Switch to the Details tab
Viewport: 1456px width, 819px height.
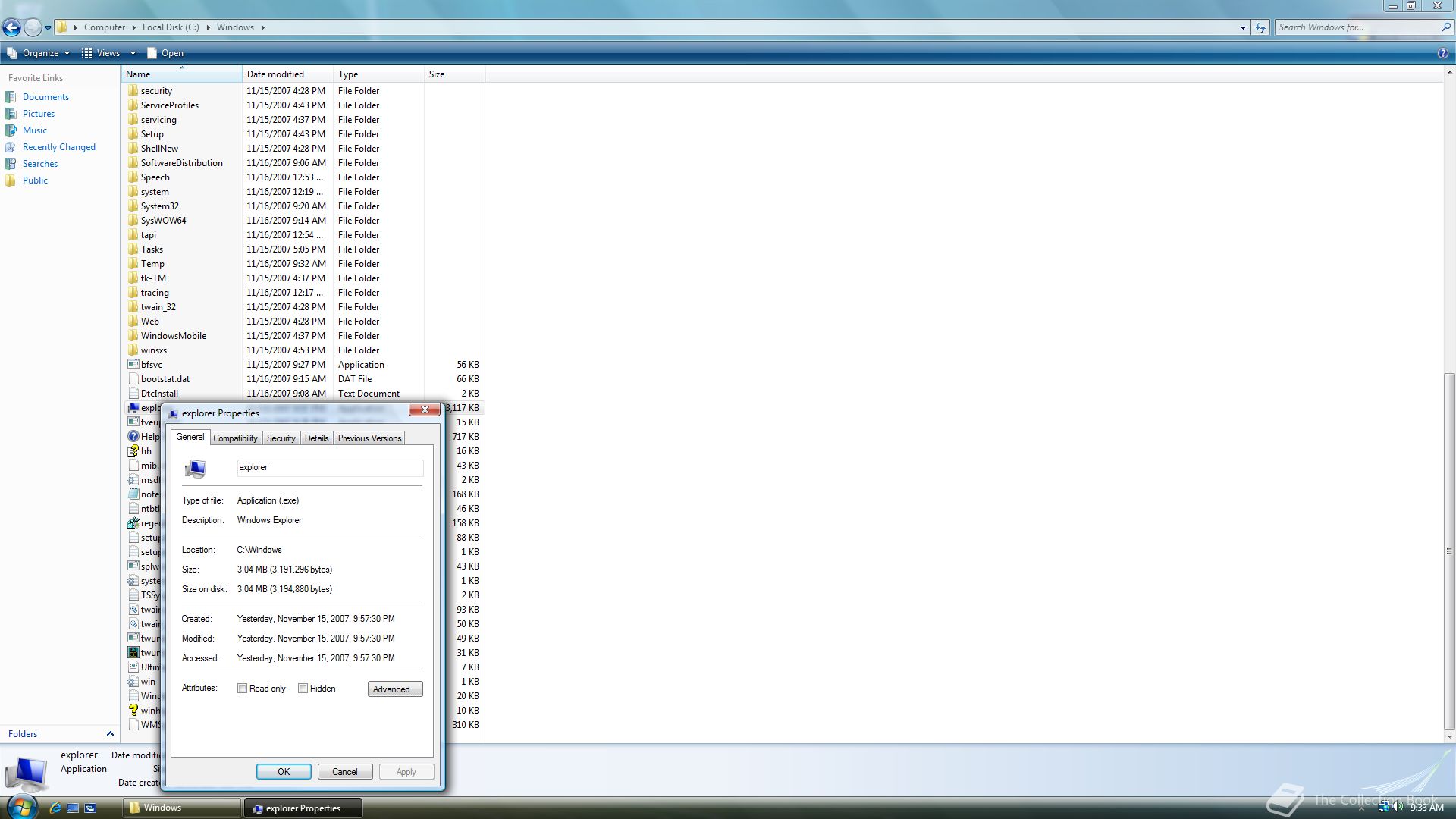316,438
